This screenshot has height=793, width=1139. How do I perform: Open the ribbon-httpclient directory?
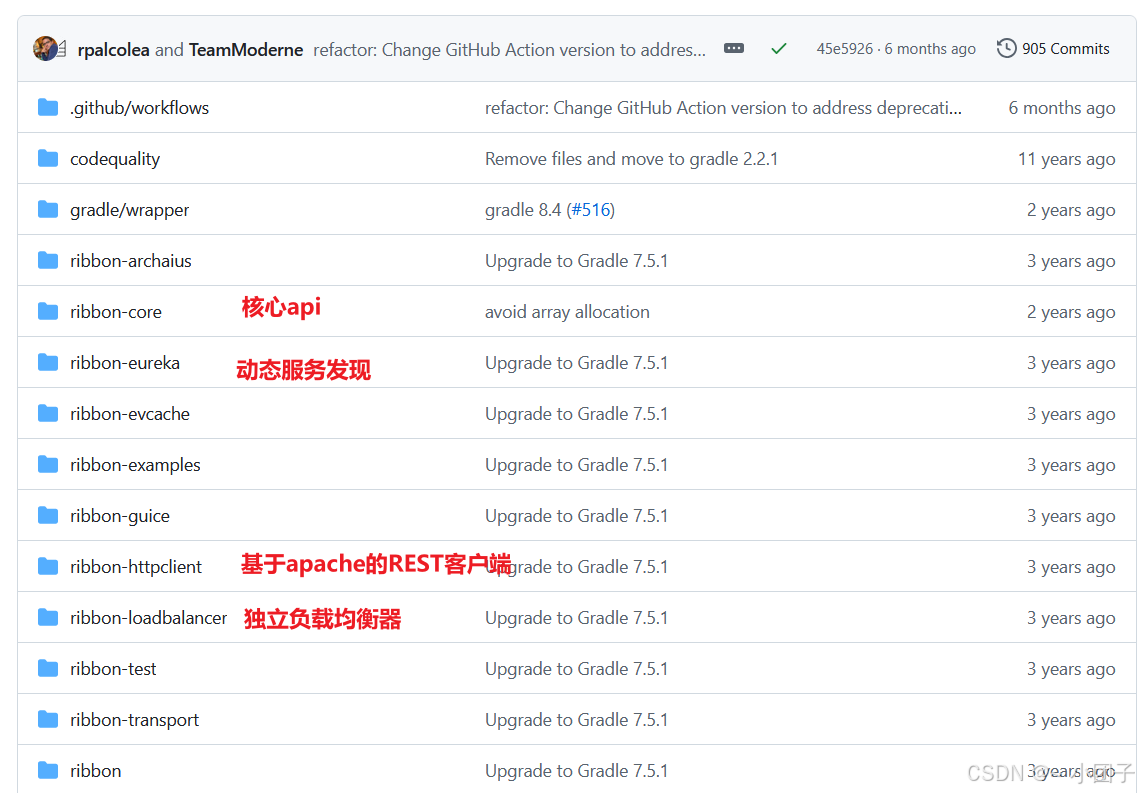point(136,566)
